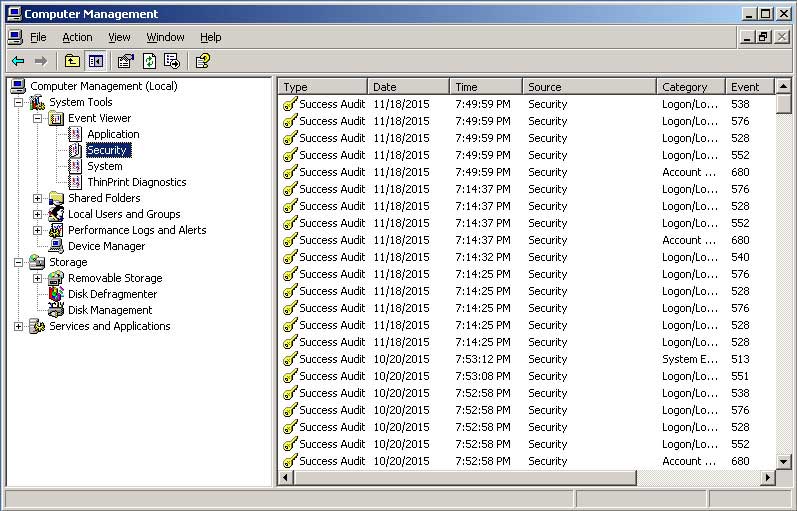Expand Performance Logs and Alerts node
This screenshot has width=797, height=511.
tap(38, 230)
